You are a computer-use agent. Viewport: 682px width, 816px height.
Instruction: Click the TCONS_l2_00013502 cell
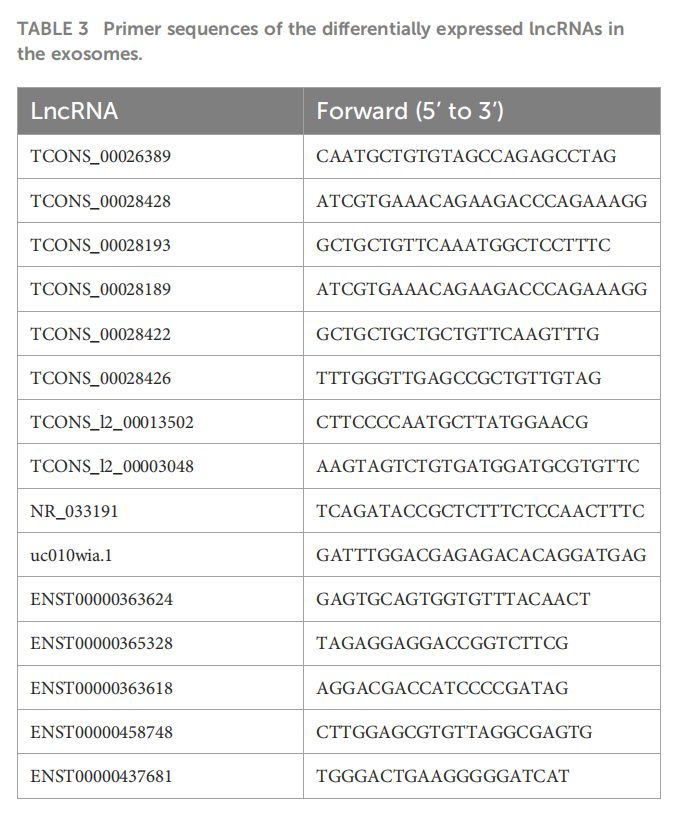[x=112, y=422]
